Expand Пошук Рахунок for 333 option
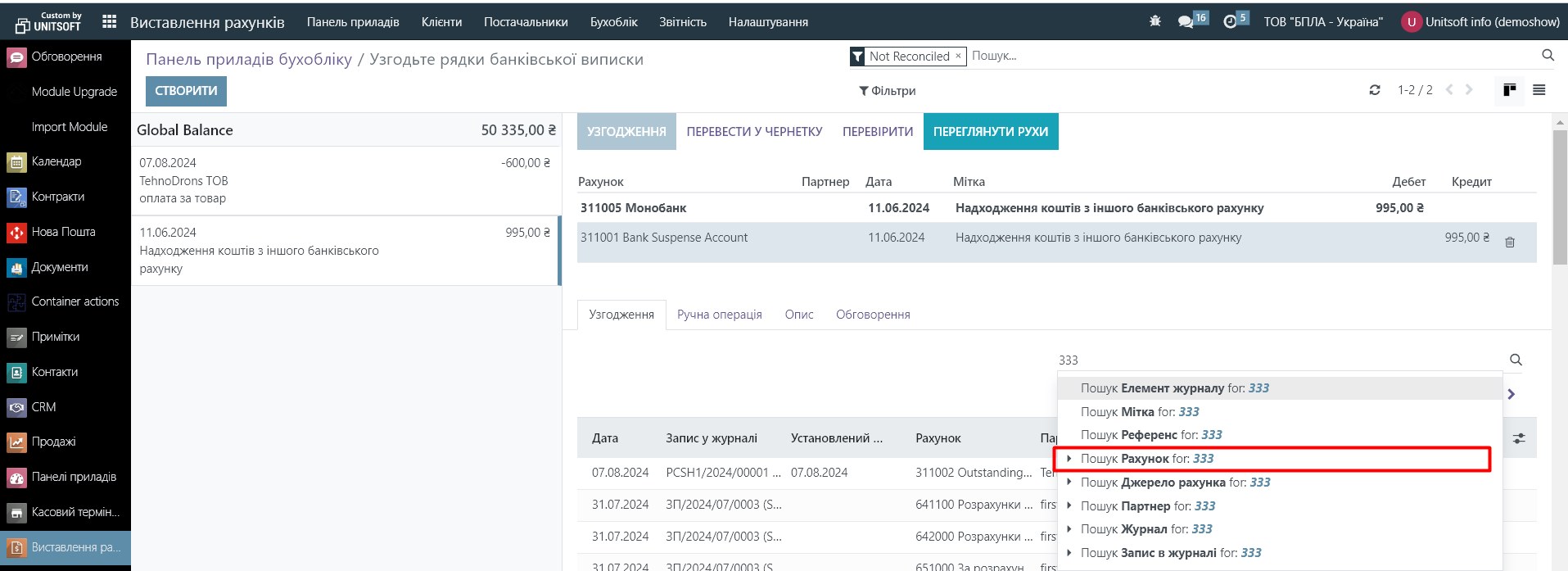This screenshot has height=571, width=1568. [1069, 459]
